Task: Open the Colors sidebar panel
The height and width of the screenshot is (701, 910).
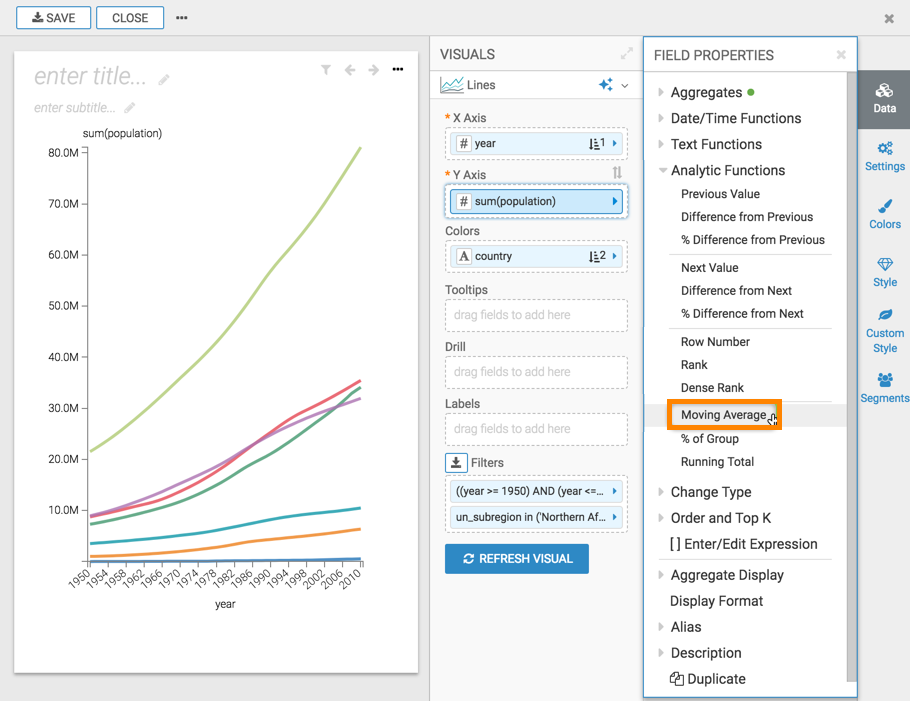Action: (x=884, y=213)
